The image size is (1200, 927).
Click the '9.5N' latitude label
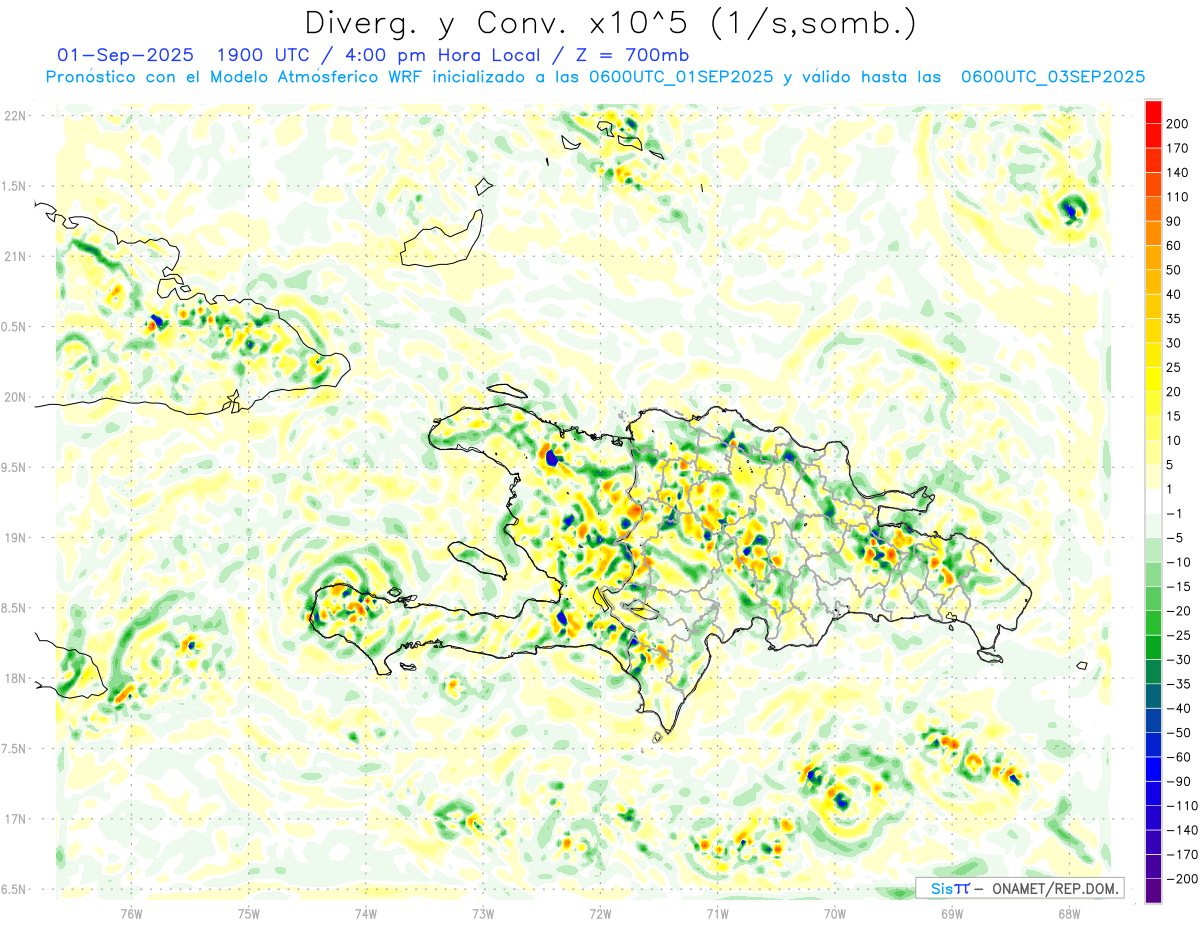pyautogui.click(x=15, y=467)
